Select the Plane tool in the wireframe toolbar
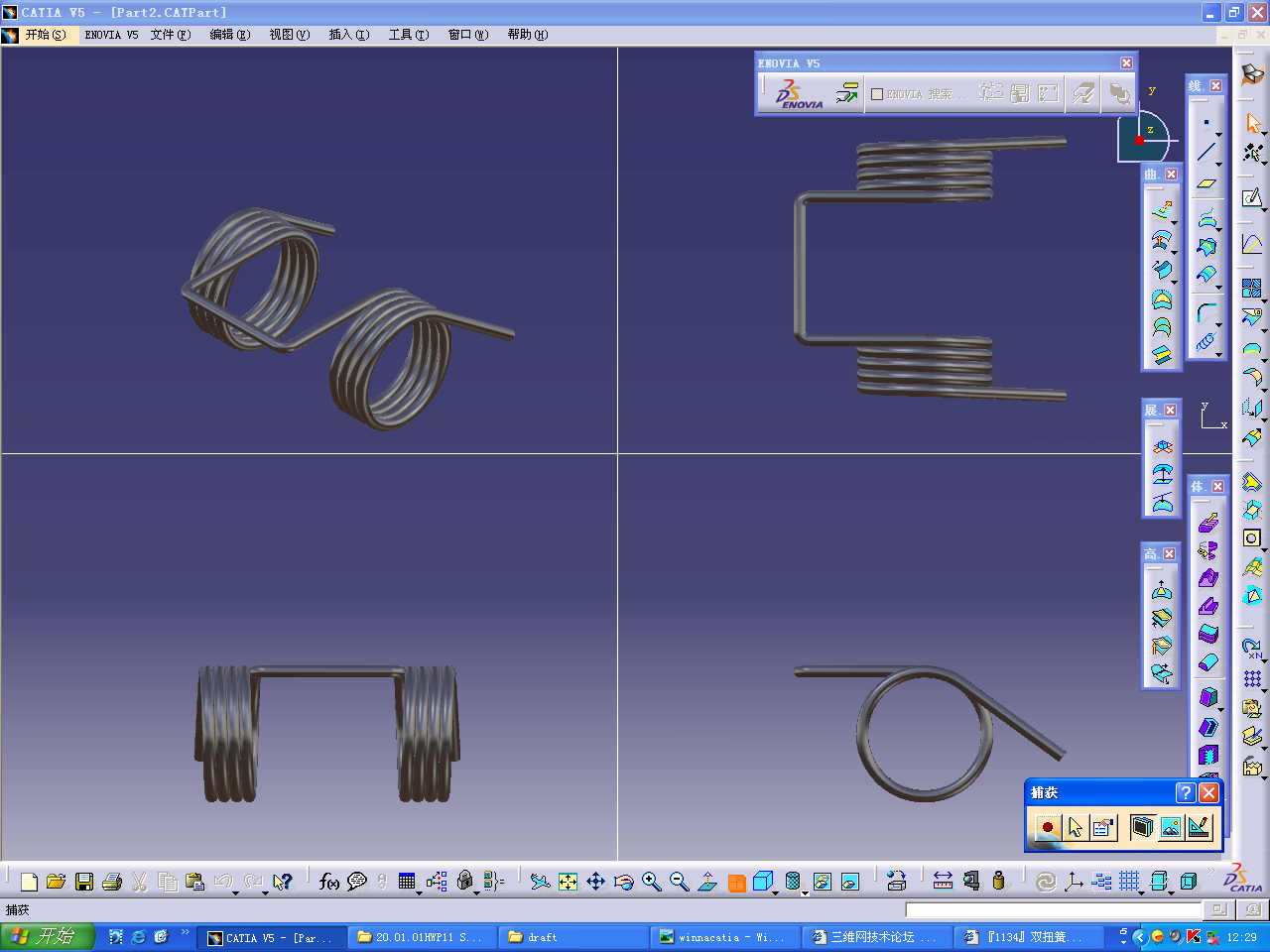The height and width of the screenshot is (952, 1270). click(1206, 183)
